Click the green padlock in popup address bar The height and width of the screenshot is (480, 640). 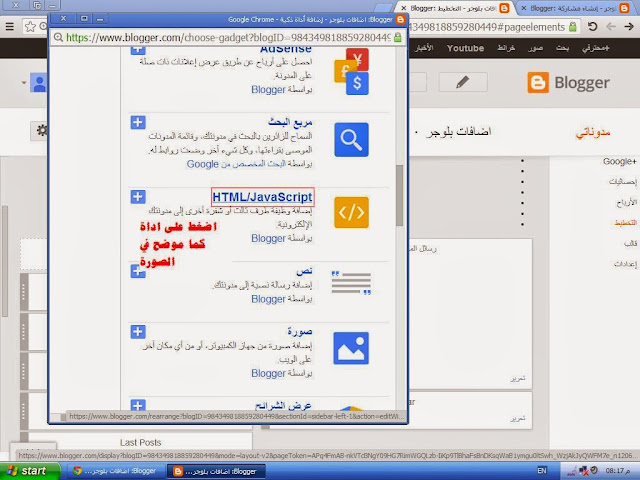pyautogui.click(x=398, y=38)
